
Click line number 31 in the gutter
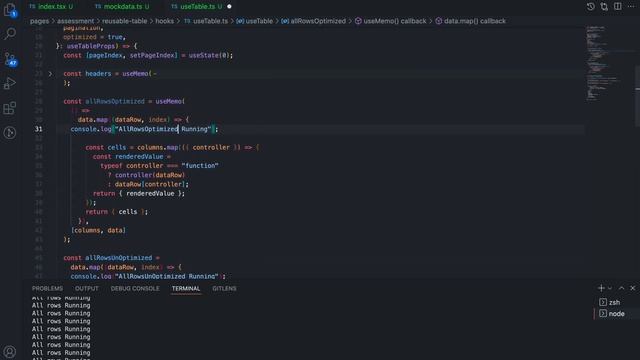(x=38, y=129)
